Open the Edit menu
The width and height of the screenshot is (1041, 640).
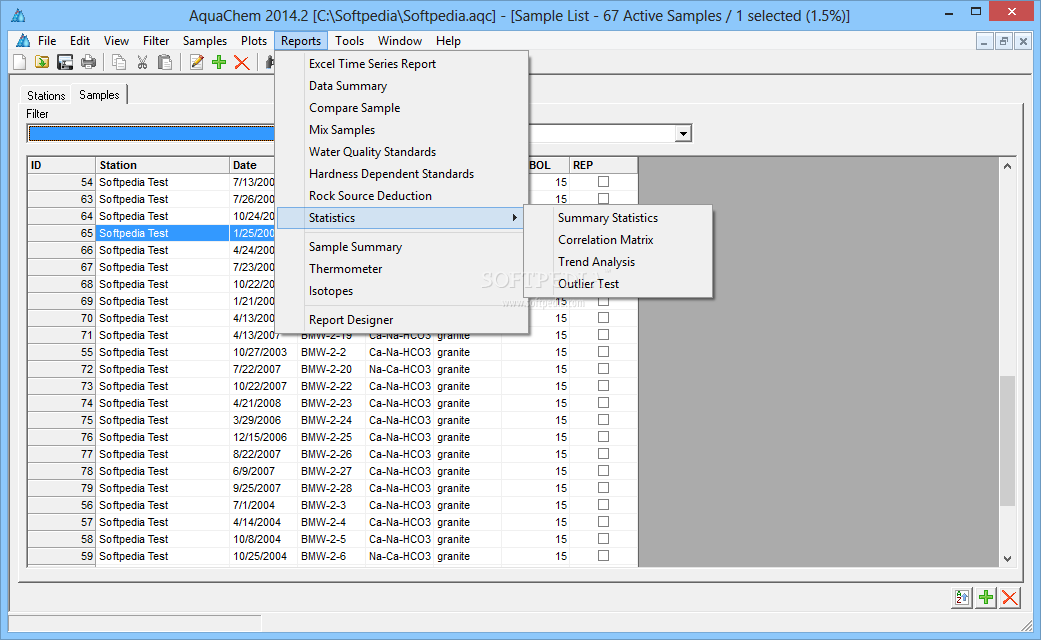(x=80, y=40)
